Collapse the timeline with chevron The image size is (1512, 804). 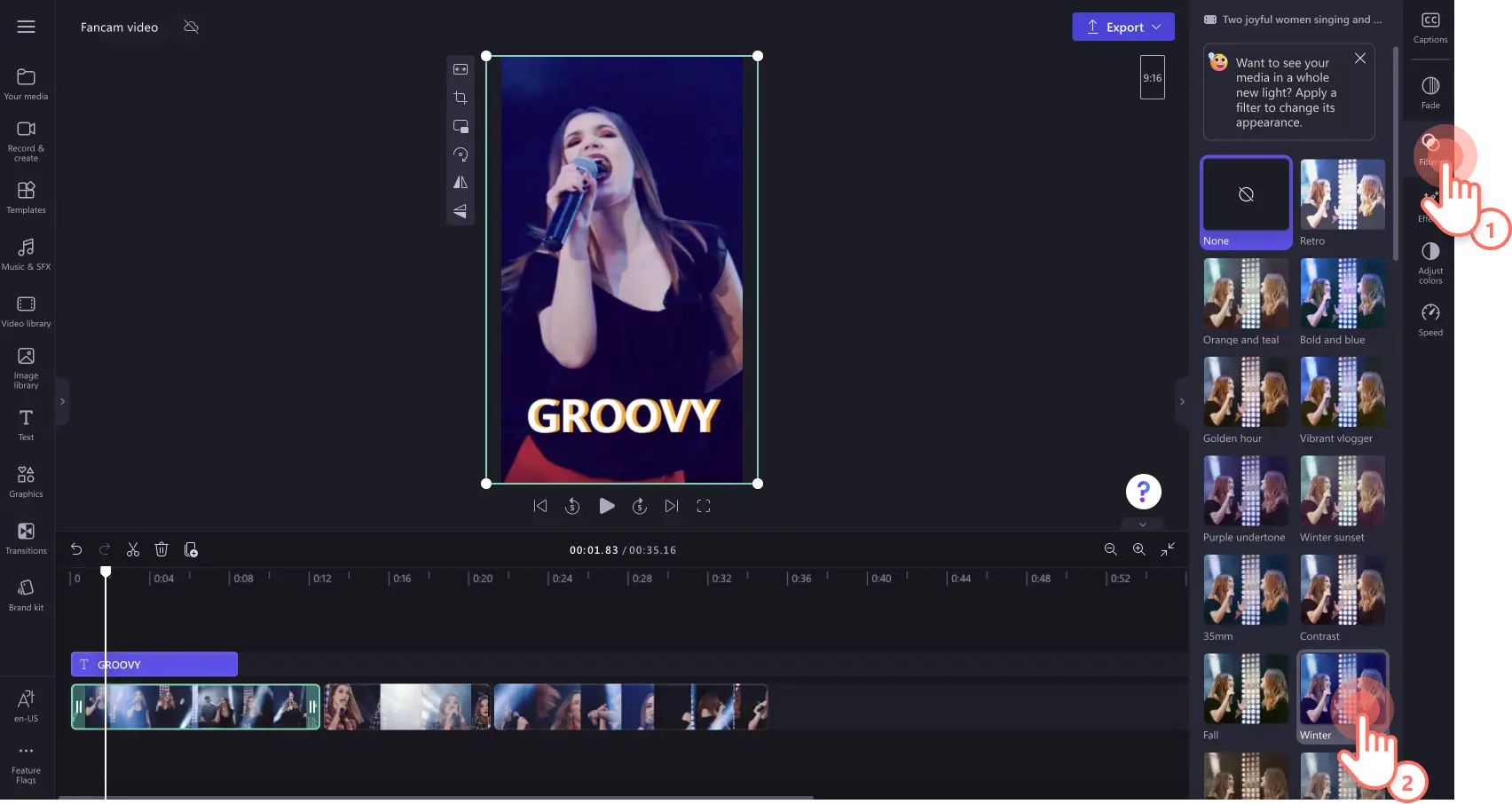click(1143, 524)
